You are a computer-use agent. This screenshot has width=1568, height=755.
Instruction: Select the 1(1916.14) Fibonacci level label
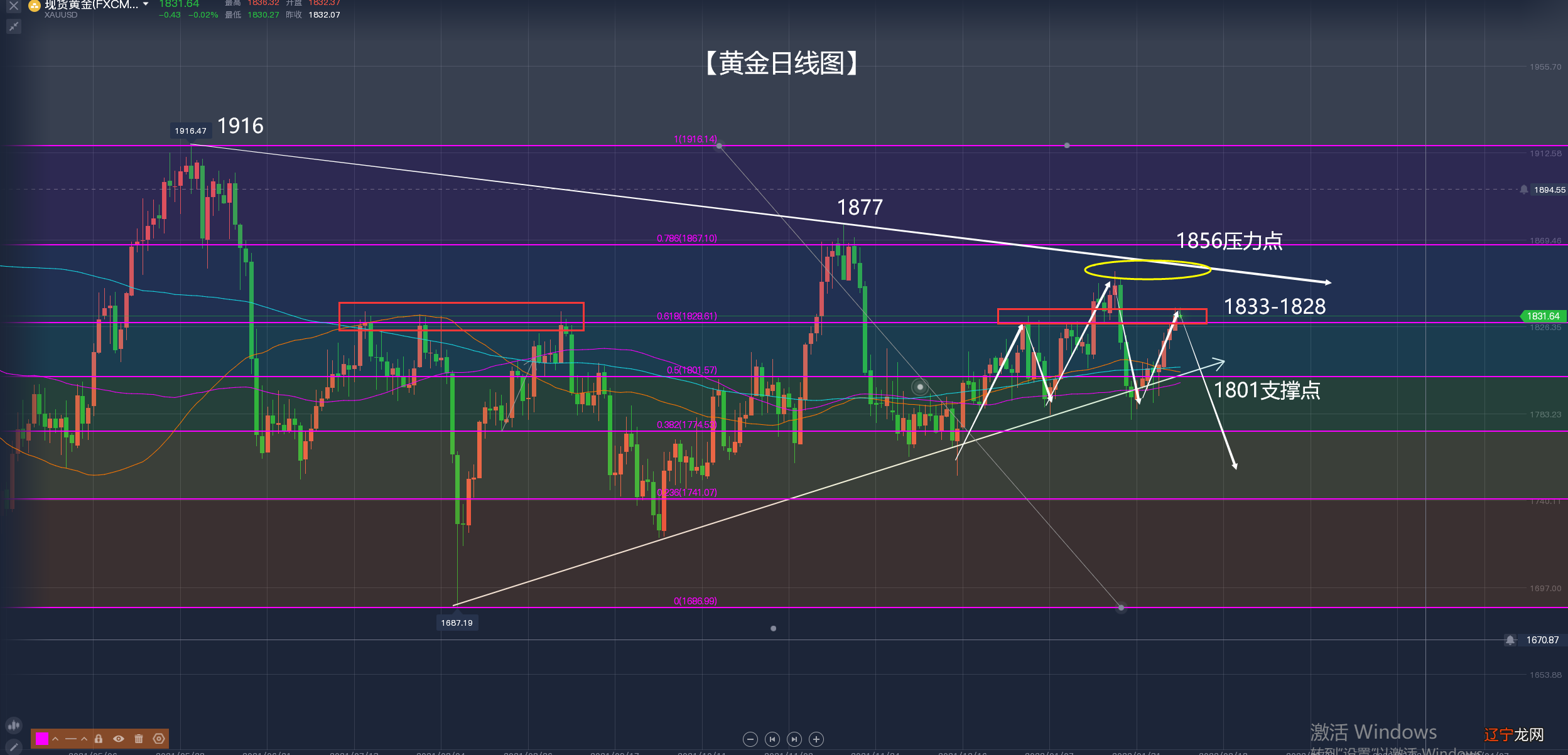click(x=695, y=139)
